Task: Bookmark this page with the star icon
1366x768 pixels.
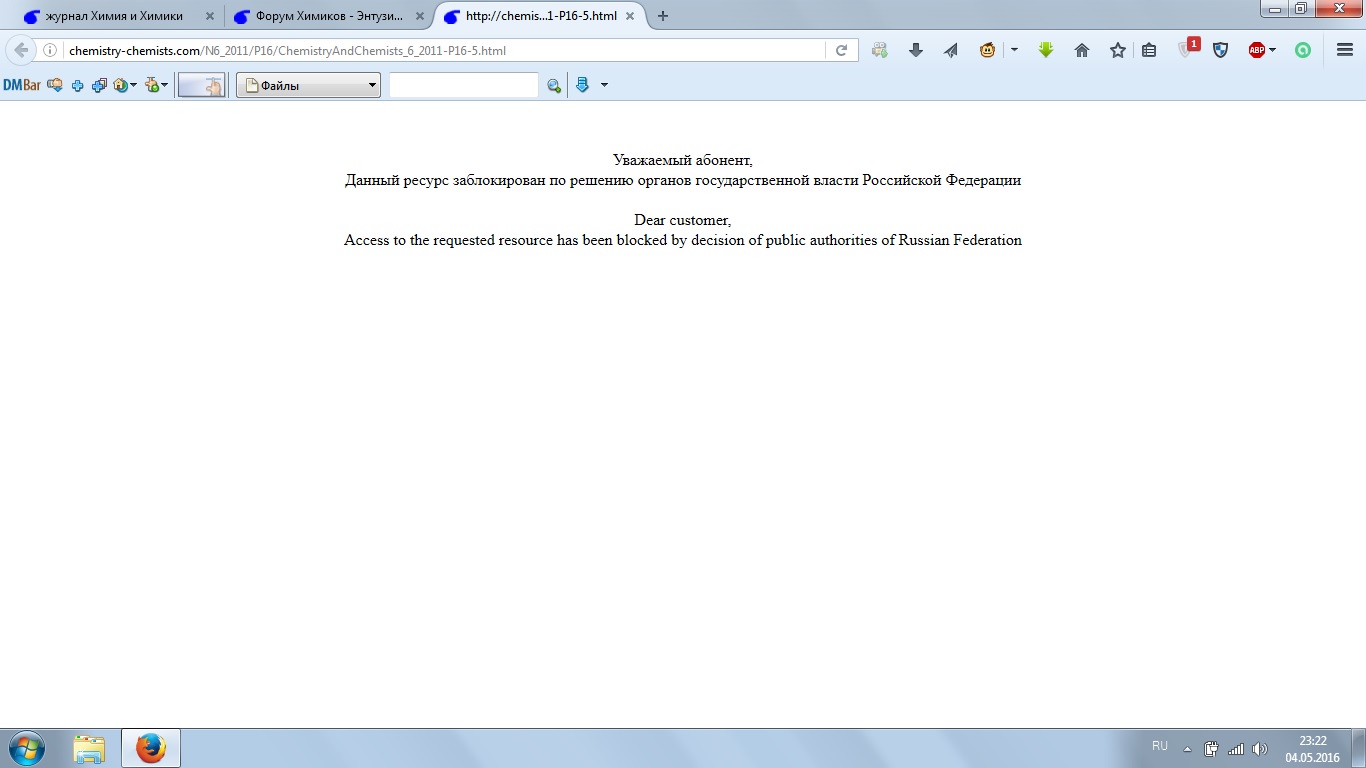Action: [1117, 50]
